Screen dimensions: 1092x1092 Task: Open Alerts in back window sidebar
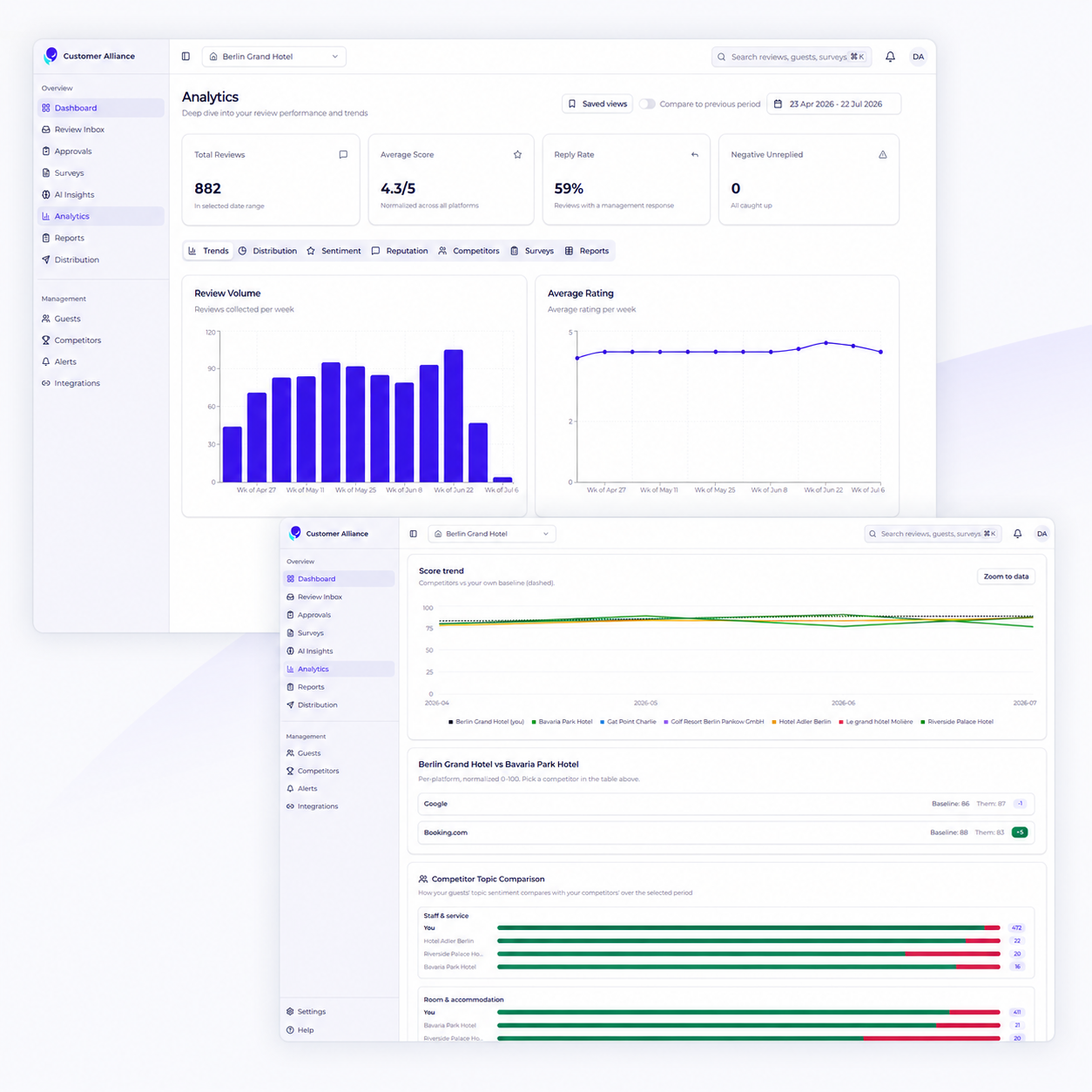click(101, 361)
